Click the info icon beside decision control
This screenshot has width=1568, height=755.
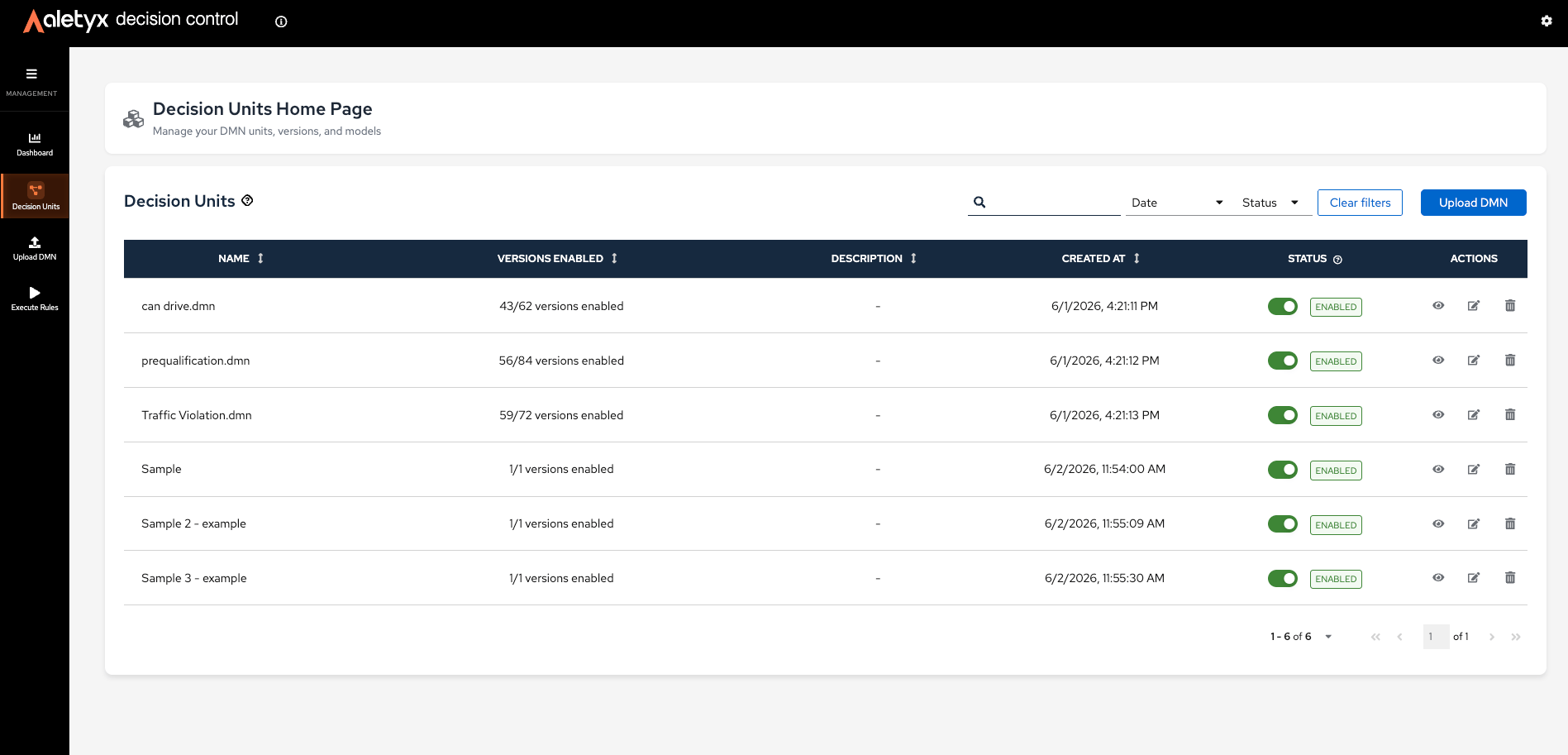(x=281, y=22)
